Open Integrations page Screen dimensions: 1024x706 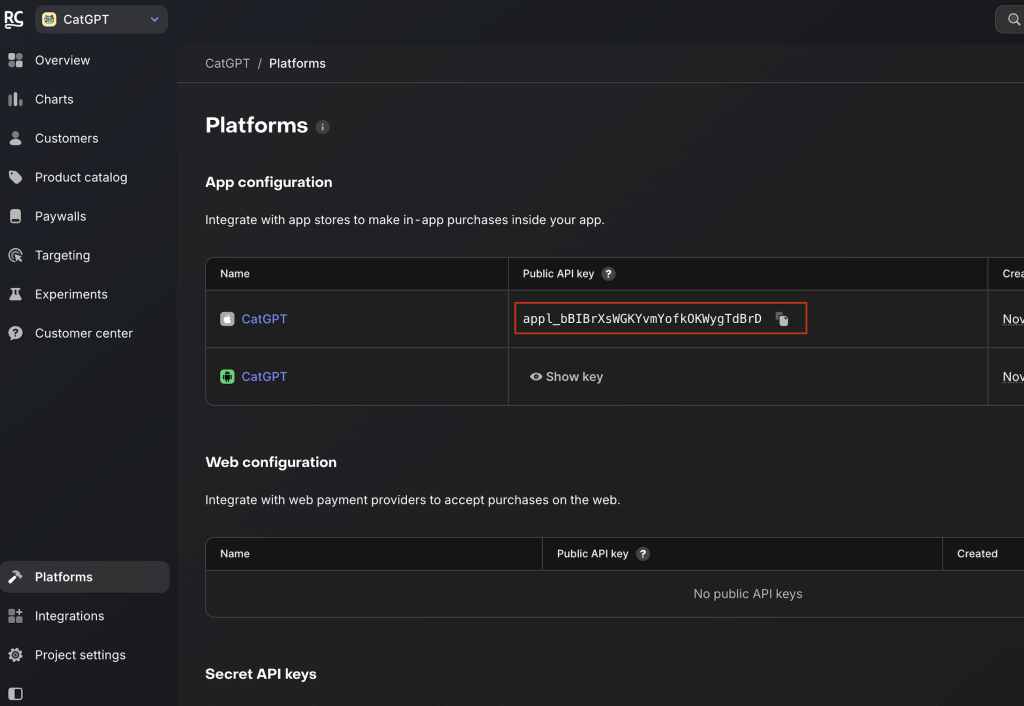coord(69,617)
